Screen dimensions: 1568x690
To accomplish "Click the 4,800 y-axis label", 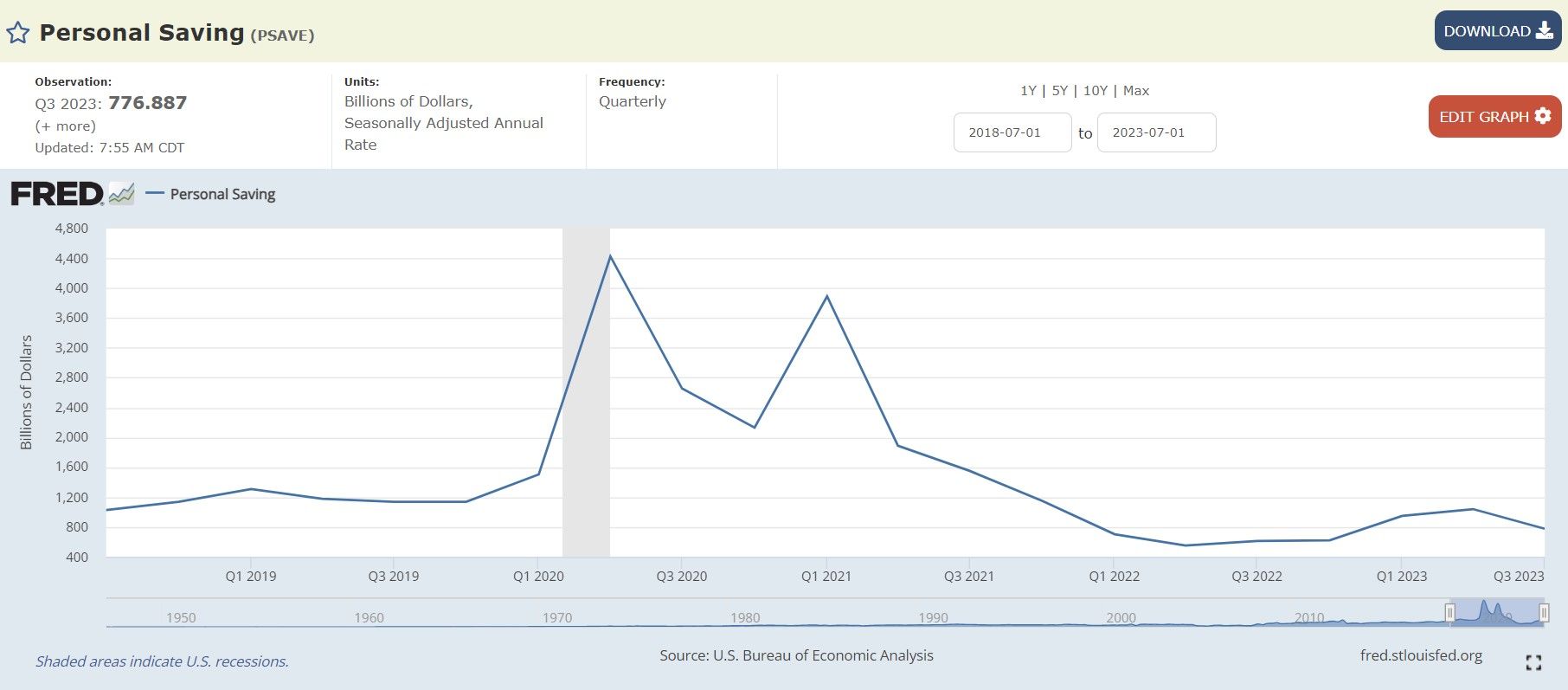I will pos(72,229).
